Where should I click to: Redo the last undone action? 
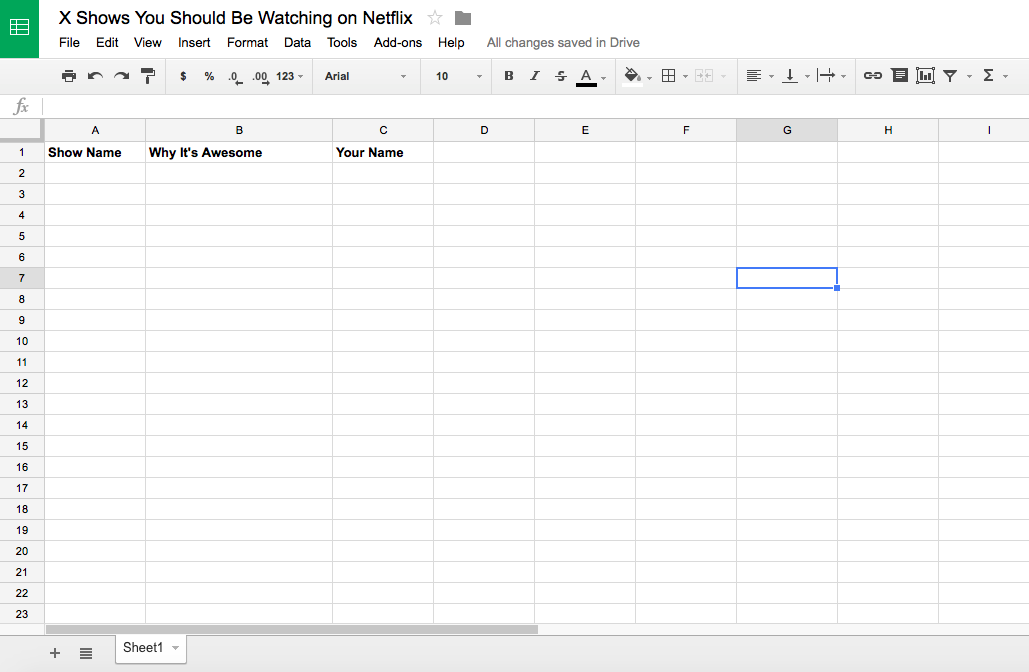(x=121, y=76)
